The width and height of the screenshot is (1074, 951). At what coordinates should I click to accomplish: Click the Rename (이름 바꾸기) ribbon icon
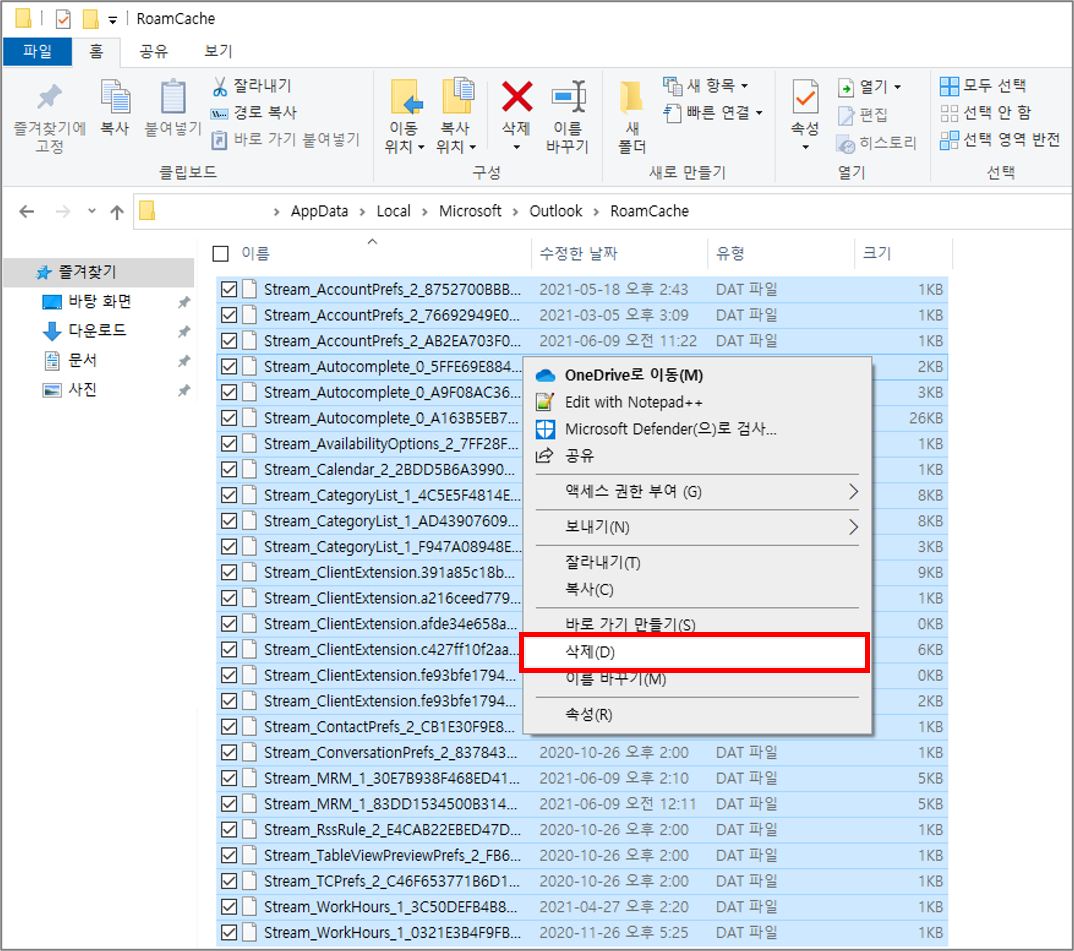(x=569, y=96)
